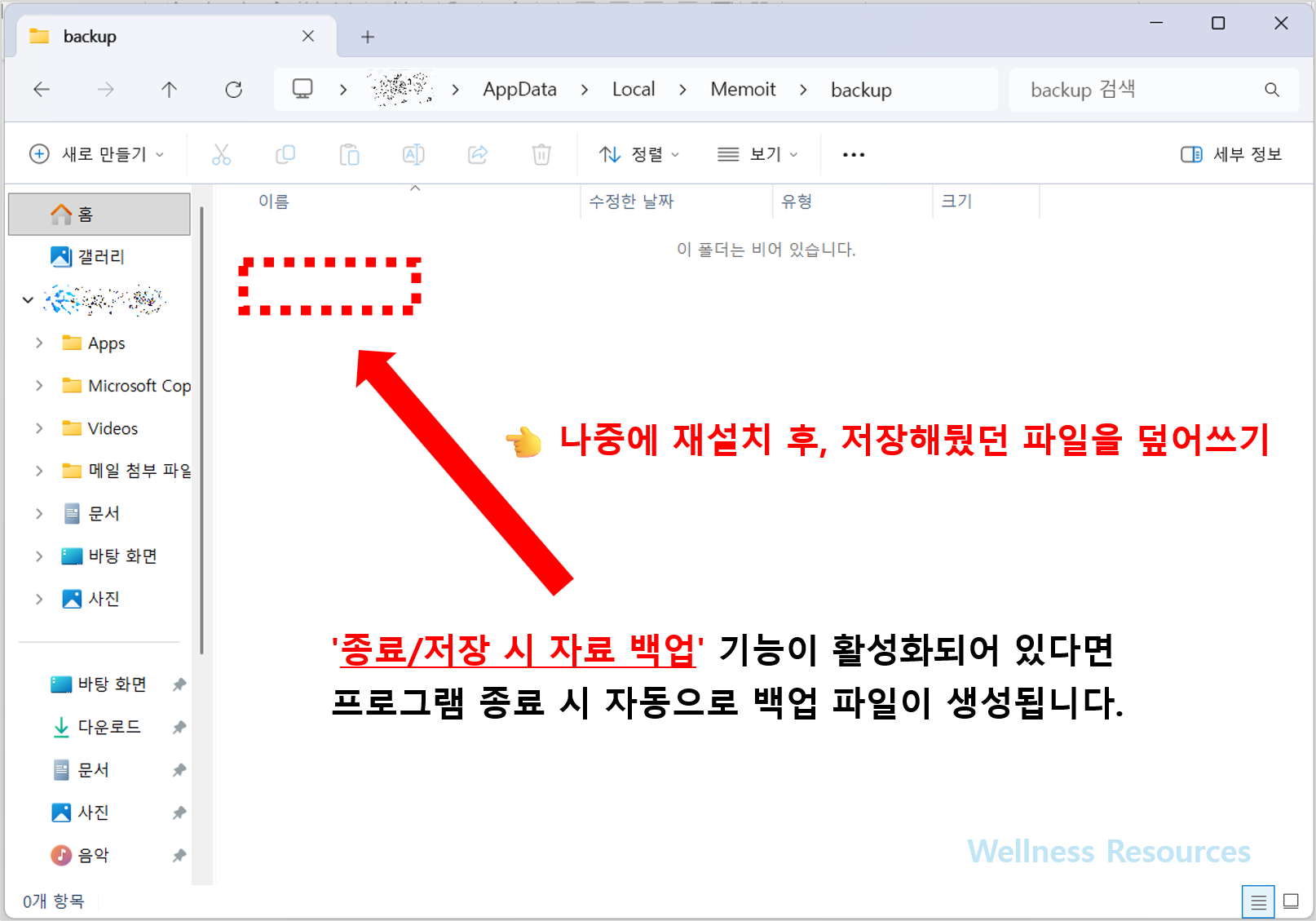Click the Copy icon in toolbar
The height and width of the screenshot is (921, 1316).
pos(285,154)
